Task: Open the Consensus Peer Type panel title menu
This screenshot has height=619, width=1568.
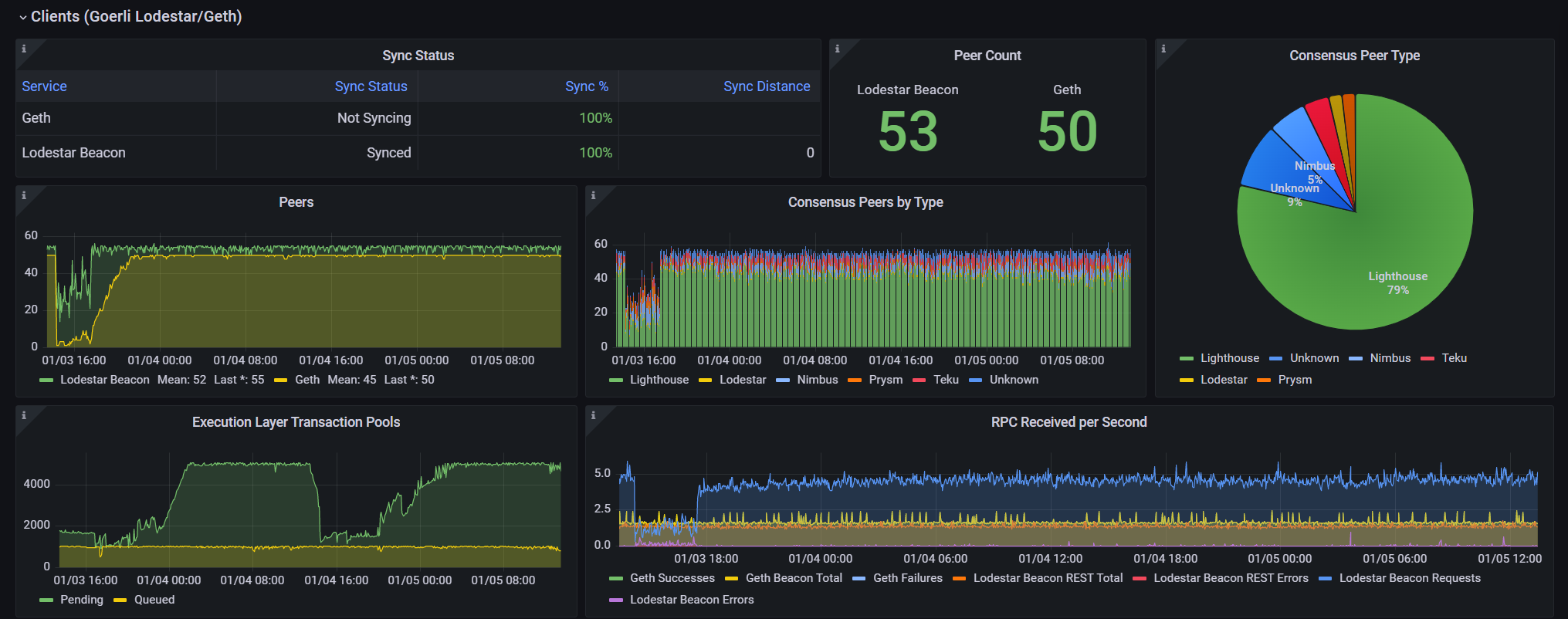Action: (x=1354, y=56)
